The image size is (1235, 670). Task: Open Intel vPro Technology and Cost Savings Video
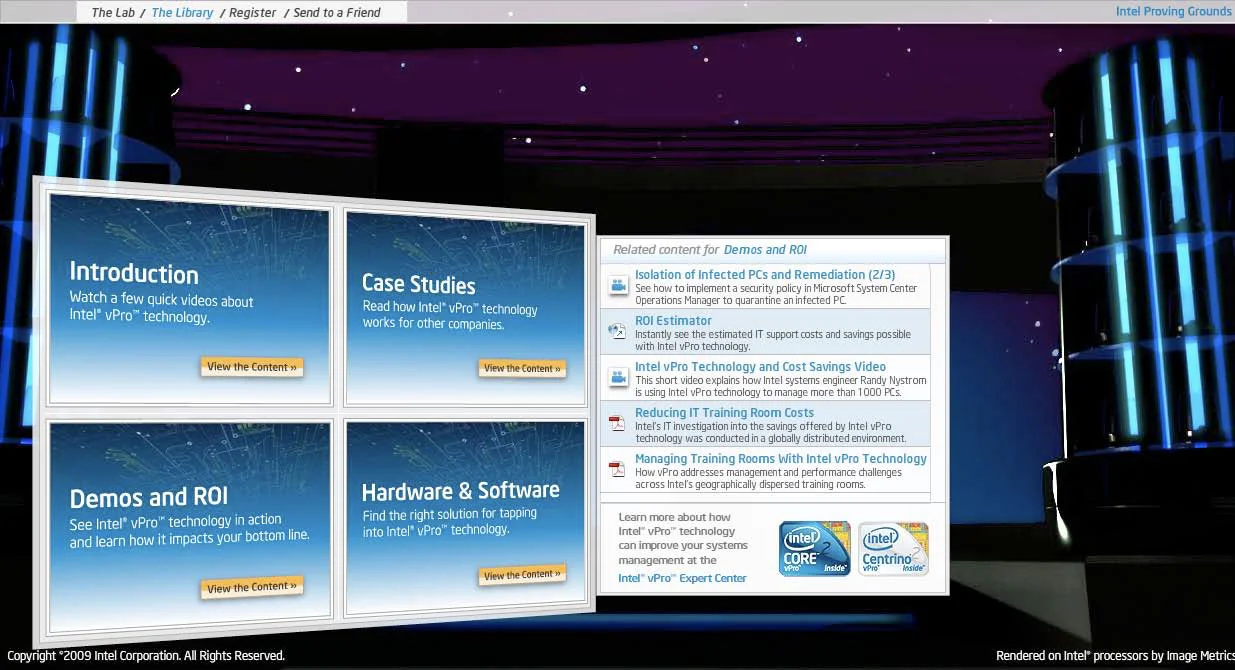pyautogui.click(x=760, y=367)
